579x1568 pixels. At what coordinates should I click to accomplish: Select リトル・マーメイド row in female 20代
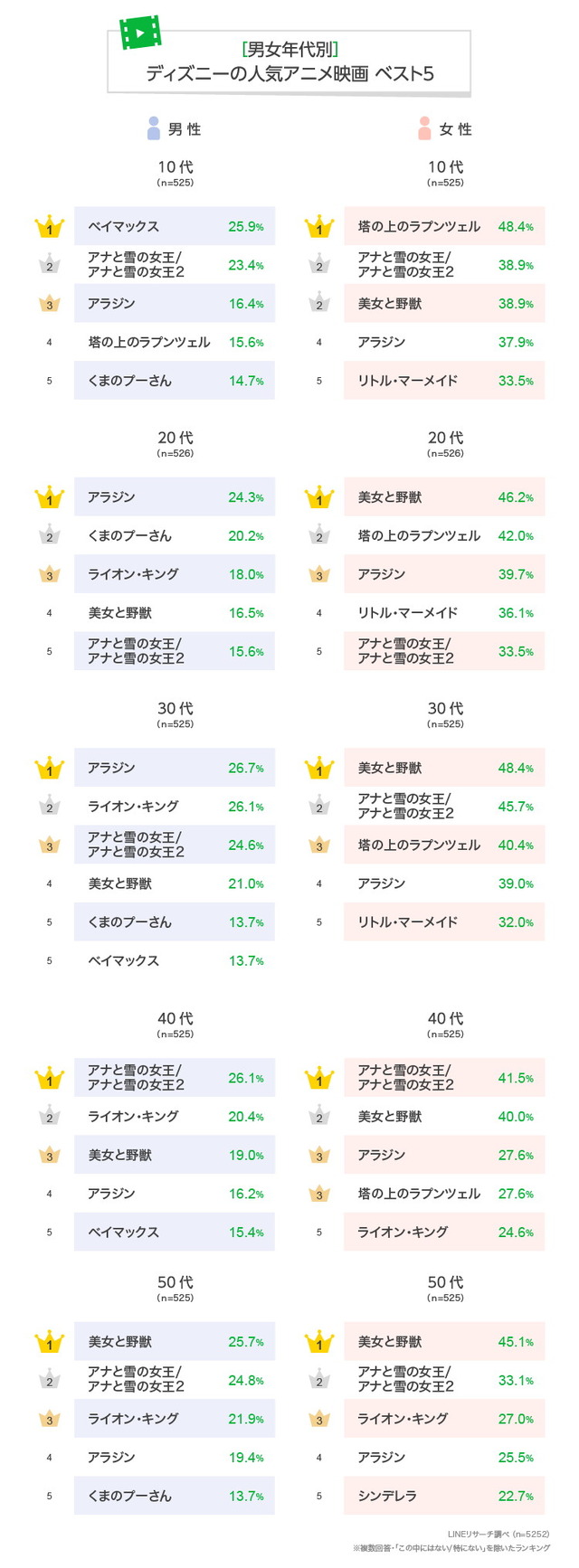[x=444, y=612]
